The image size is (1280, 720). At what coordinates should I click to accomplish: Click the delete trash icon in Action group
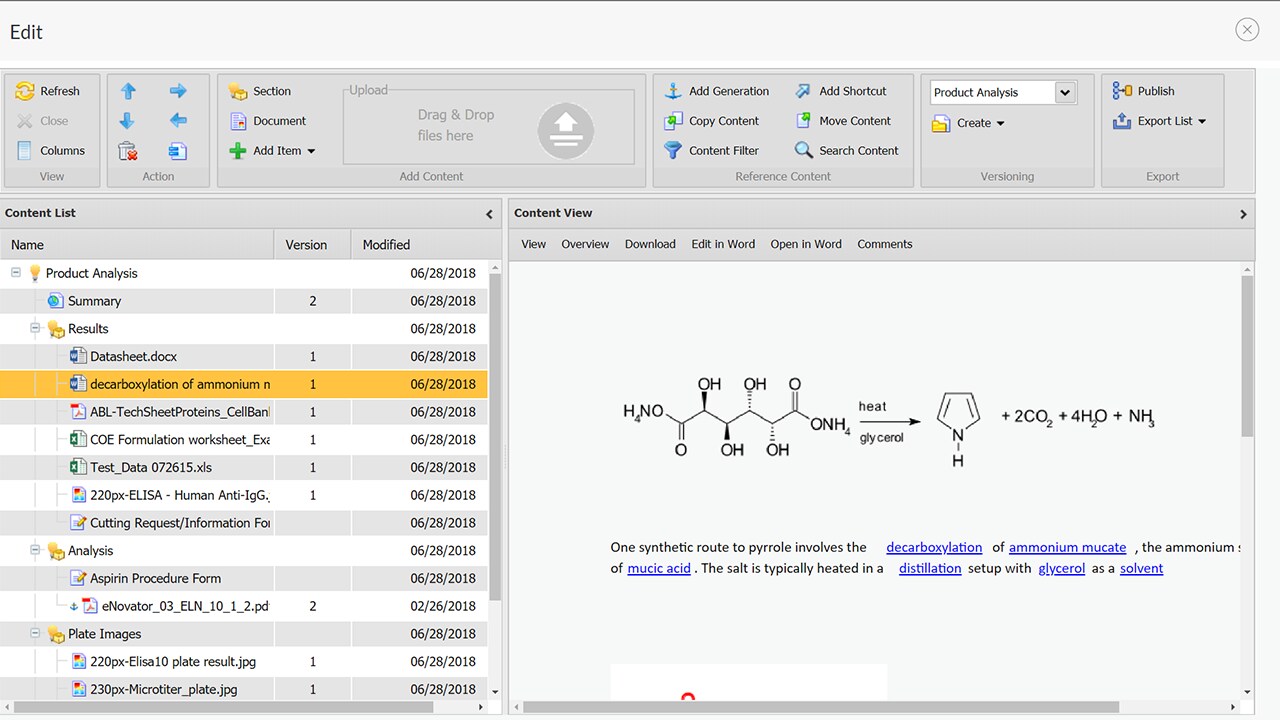point(128,151)
